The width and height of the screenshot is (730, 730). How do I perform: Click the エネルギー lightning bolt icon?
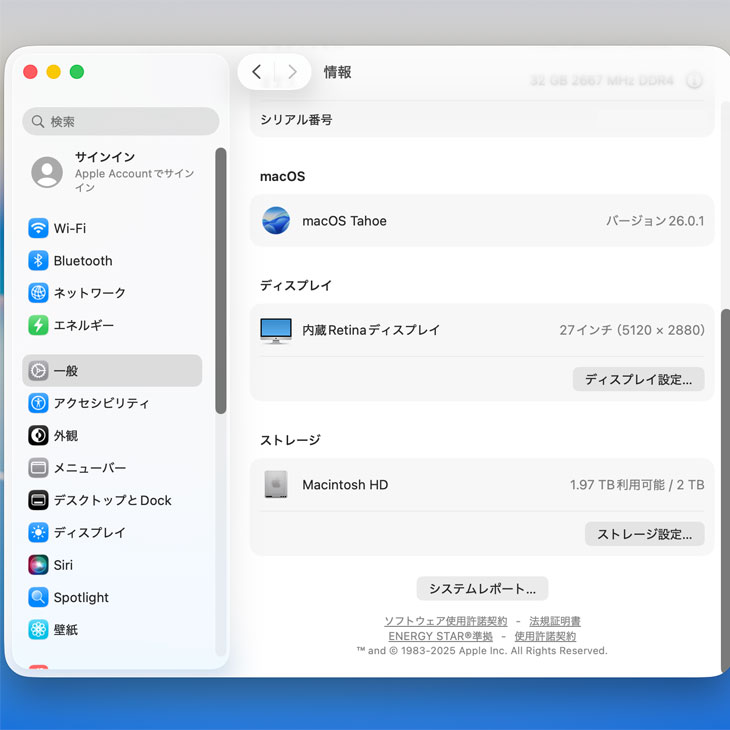click(x=38, y=325)
